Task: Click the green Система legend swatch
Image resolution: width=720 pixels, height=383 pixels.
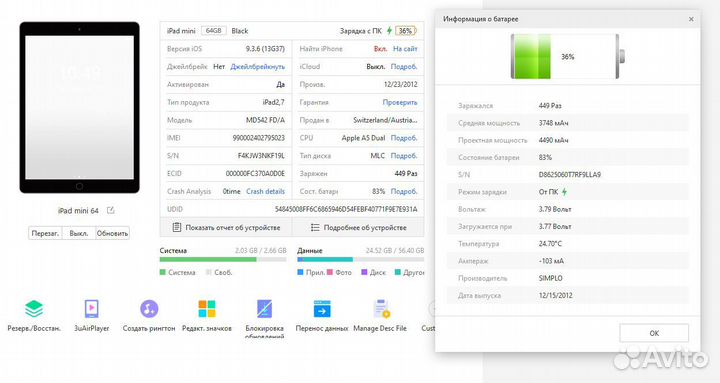Action: point(163,272)
